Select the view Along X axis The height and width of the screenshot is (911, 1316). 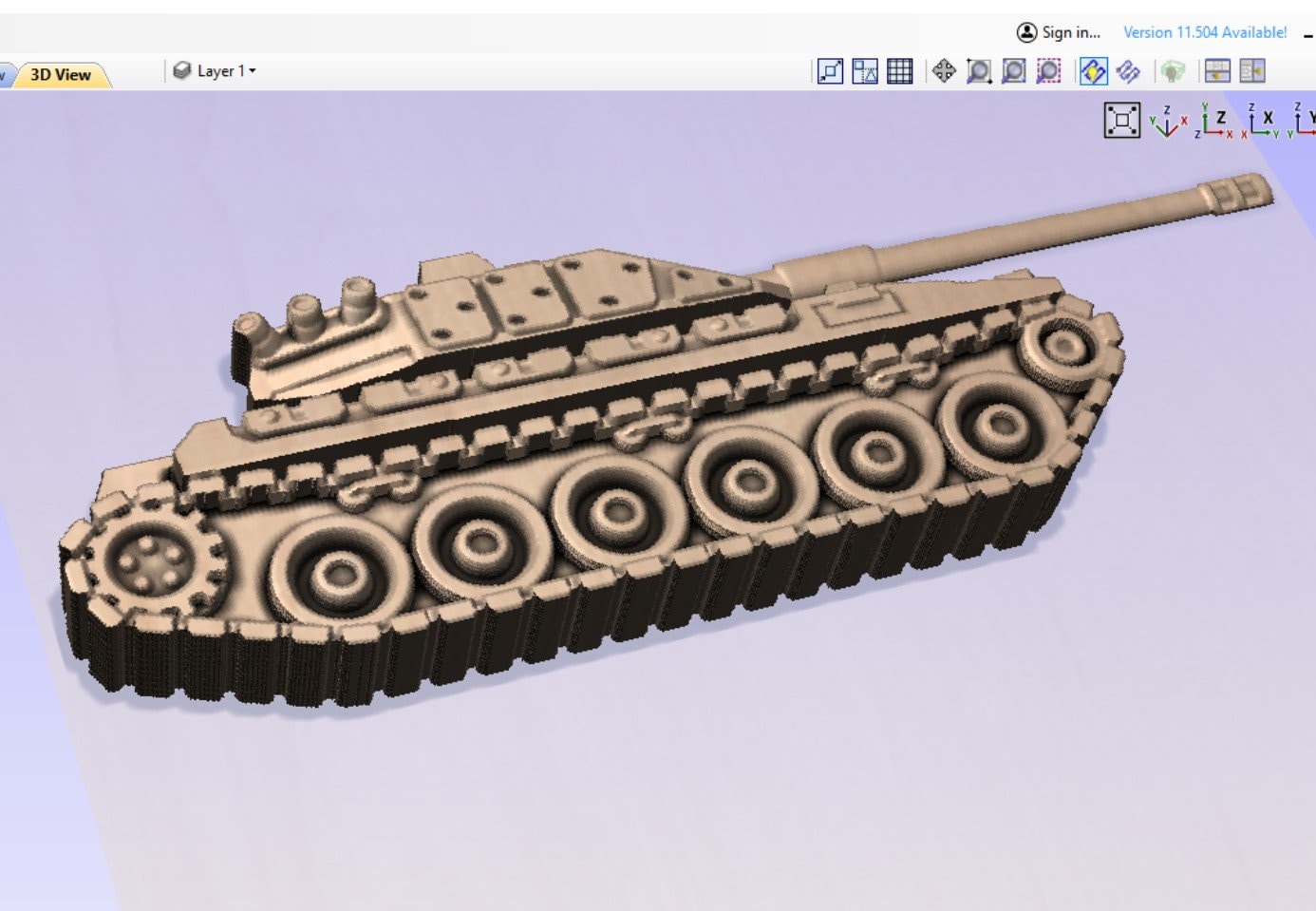point(1263,121)
